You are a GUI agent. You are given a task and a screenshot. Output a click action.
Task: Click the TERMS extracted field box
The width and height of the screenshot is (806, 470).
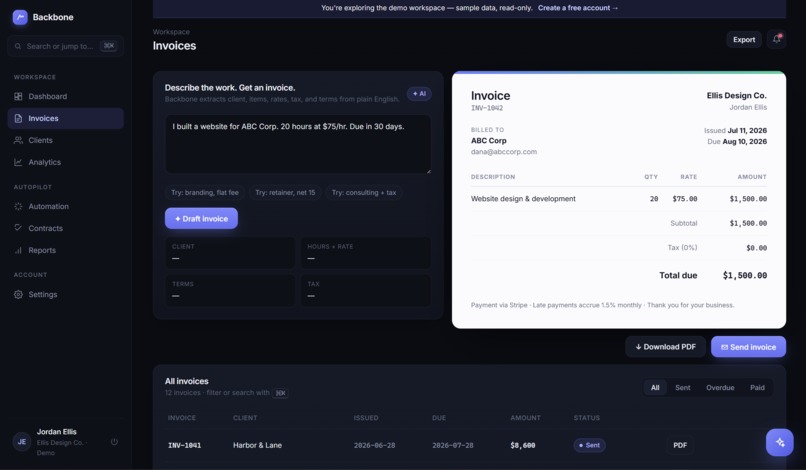point(230,290)
